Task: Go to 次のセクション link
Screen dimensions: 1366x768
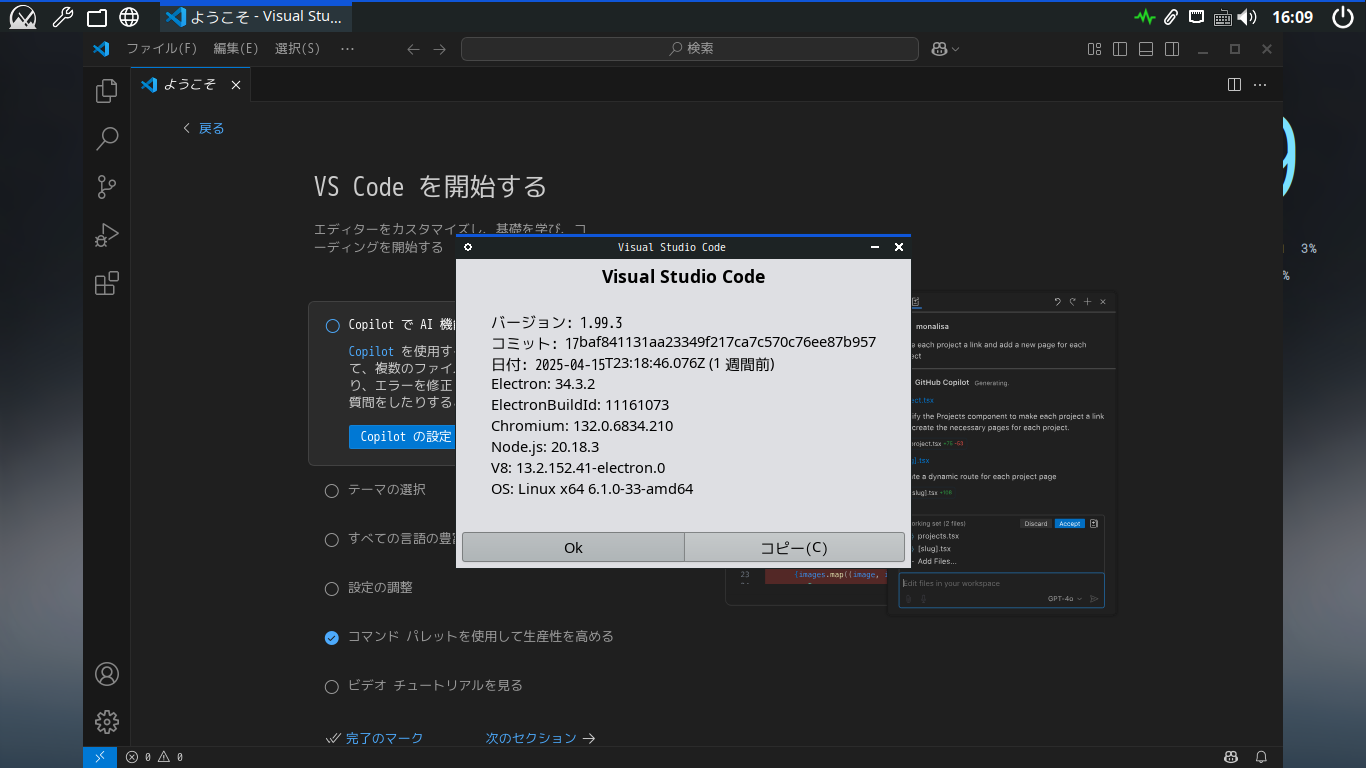Action: pos(541,738)
